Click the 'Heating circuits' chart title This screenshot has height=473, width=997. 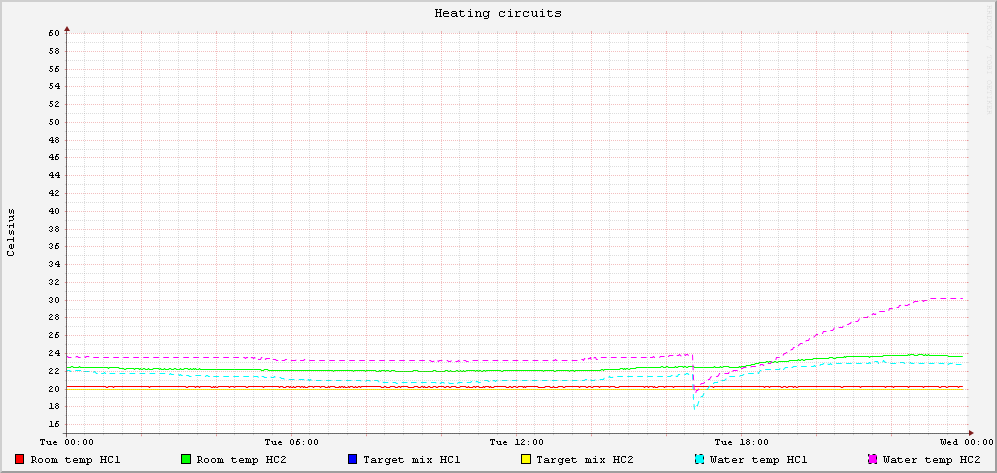(x=497, y=14)
